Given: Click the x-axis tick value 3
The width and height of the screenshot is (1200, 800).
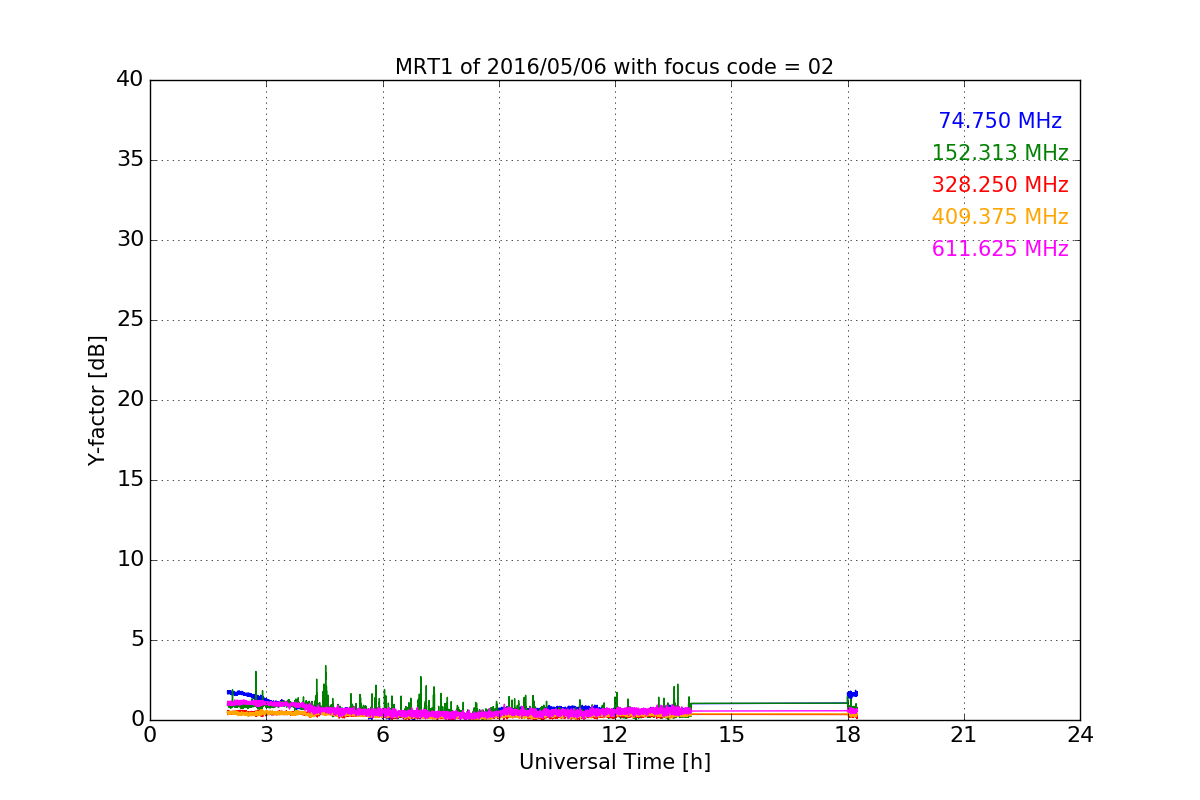Looking at the screenshot, I should click(x=266, y=735).
